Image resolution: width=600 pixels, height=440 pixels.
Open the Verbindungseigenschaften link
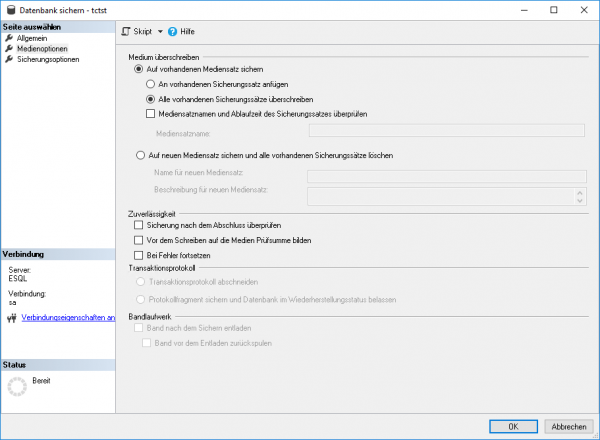(68, 318)
